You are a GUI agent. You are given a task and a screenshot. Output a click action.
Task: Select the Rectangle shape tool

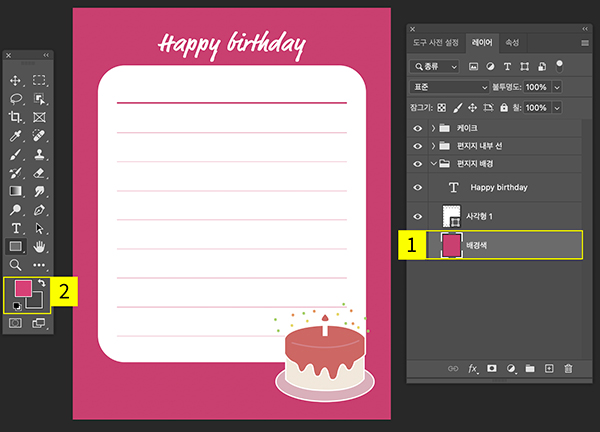15,246
